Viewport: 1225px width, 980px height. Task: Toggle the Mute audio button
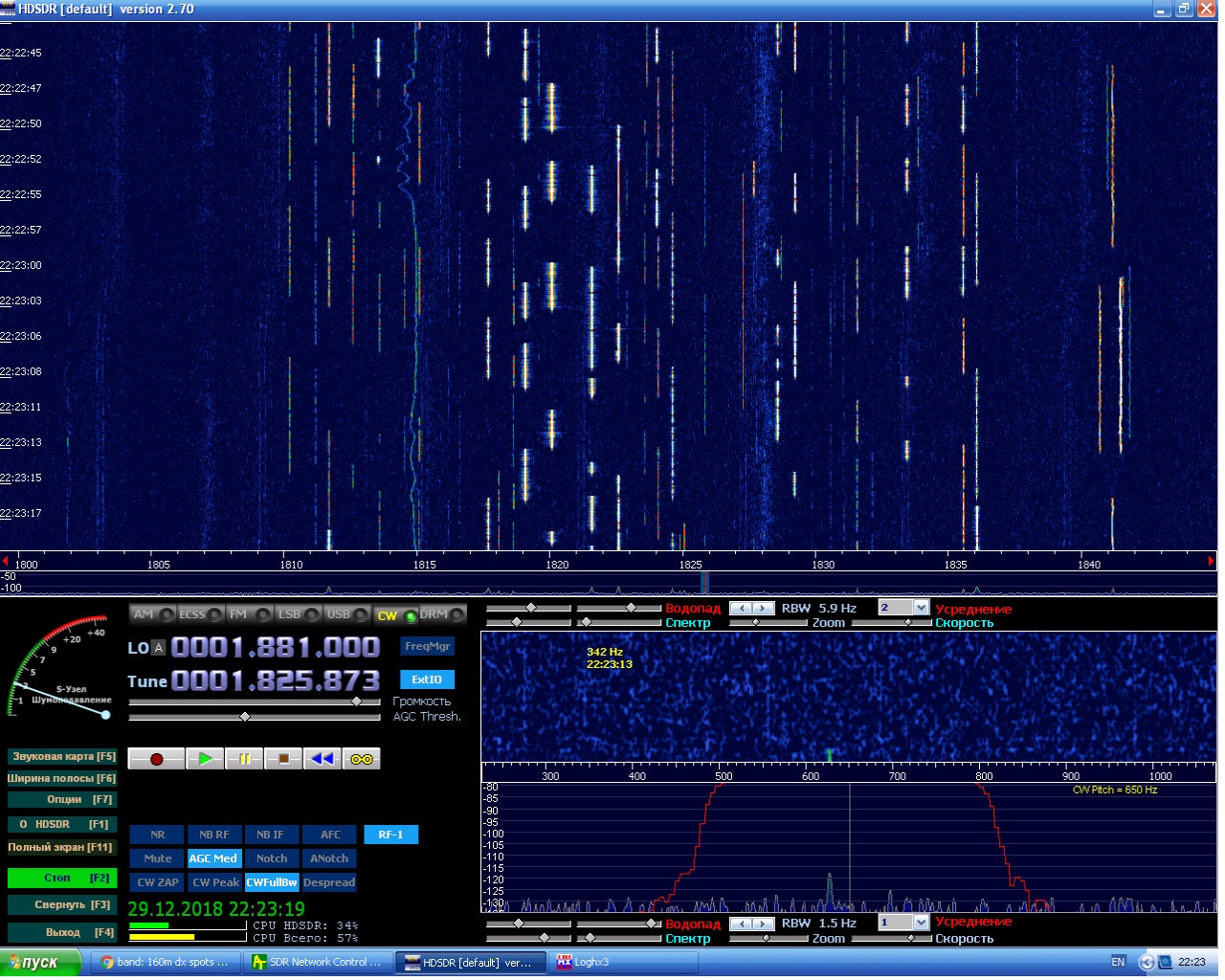(x=157, y=858)
